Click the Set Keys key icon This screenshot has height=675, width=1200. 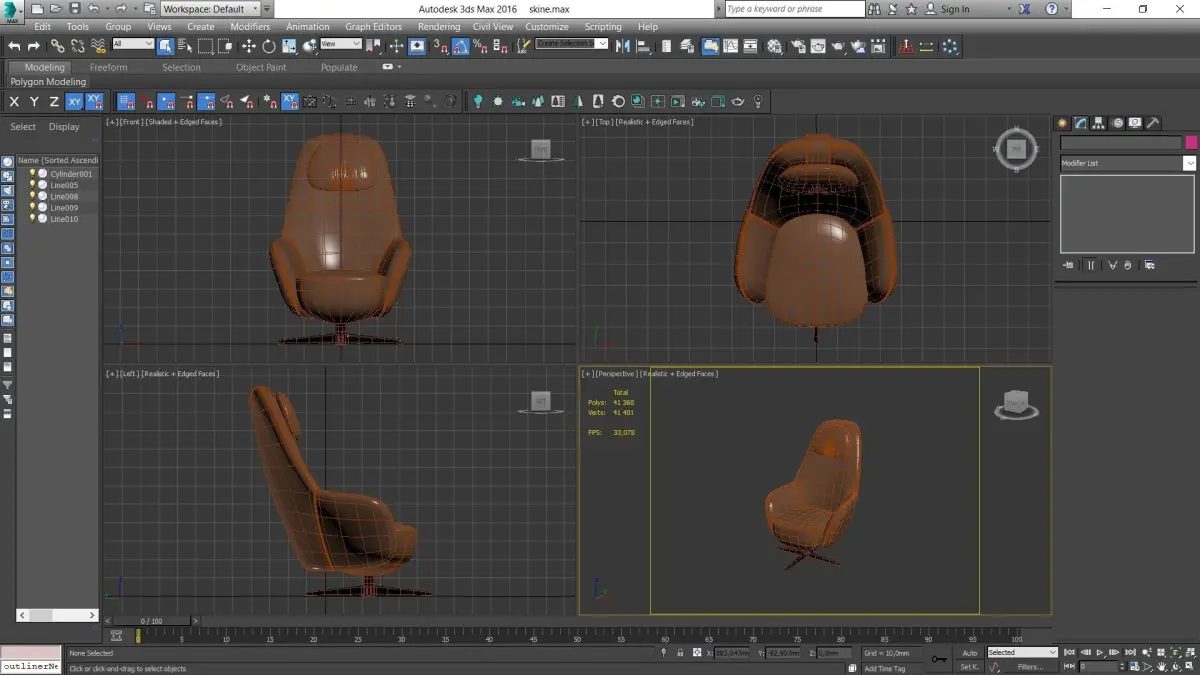tap(939, 659)
